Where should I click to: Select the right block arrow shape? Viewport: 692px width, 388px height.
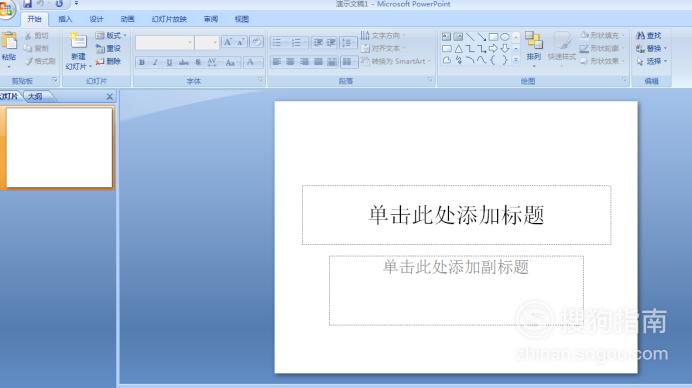click(493, 49)
